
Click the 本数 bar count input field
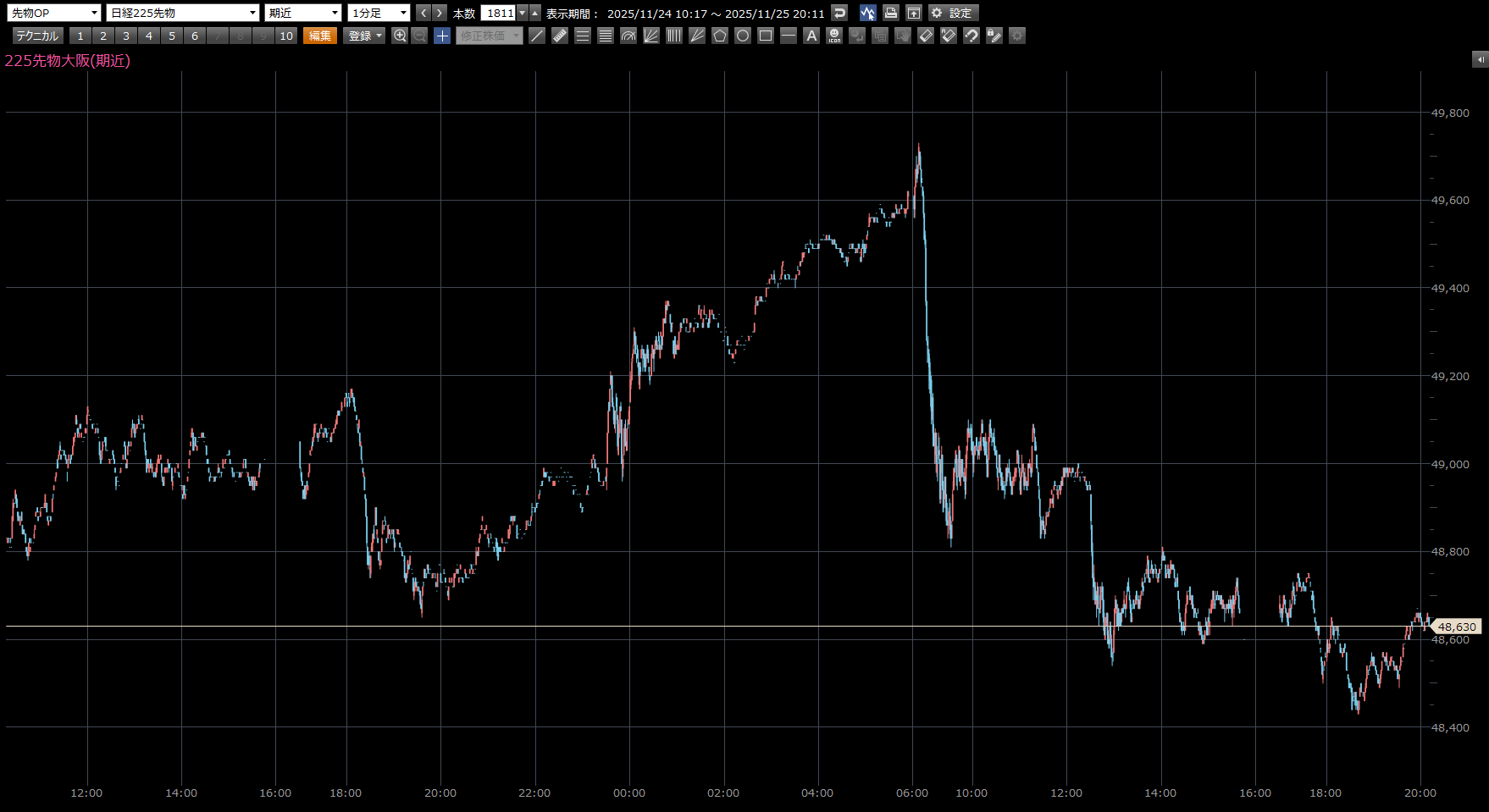(498, 13)
